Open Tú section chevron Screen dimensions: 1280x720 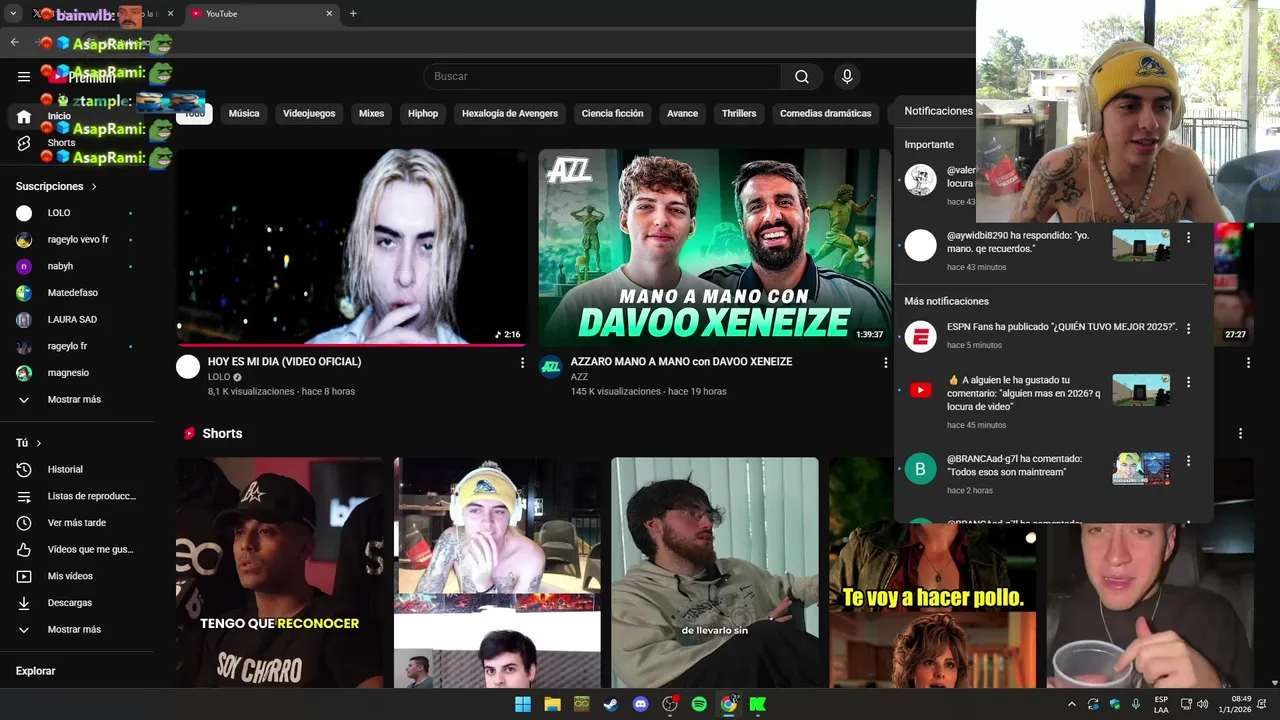(39, 443)
